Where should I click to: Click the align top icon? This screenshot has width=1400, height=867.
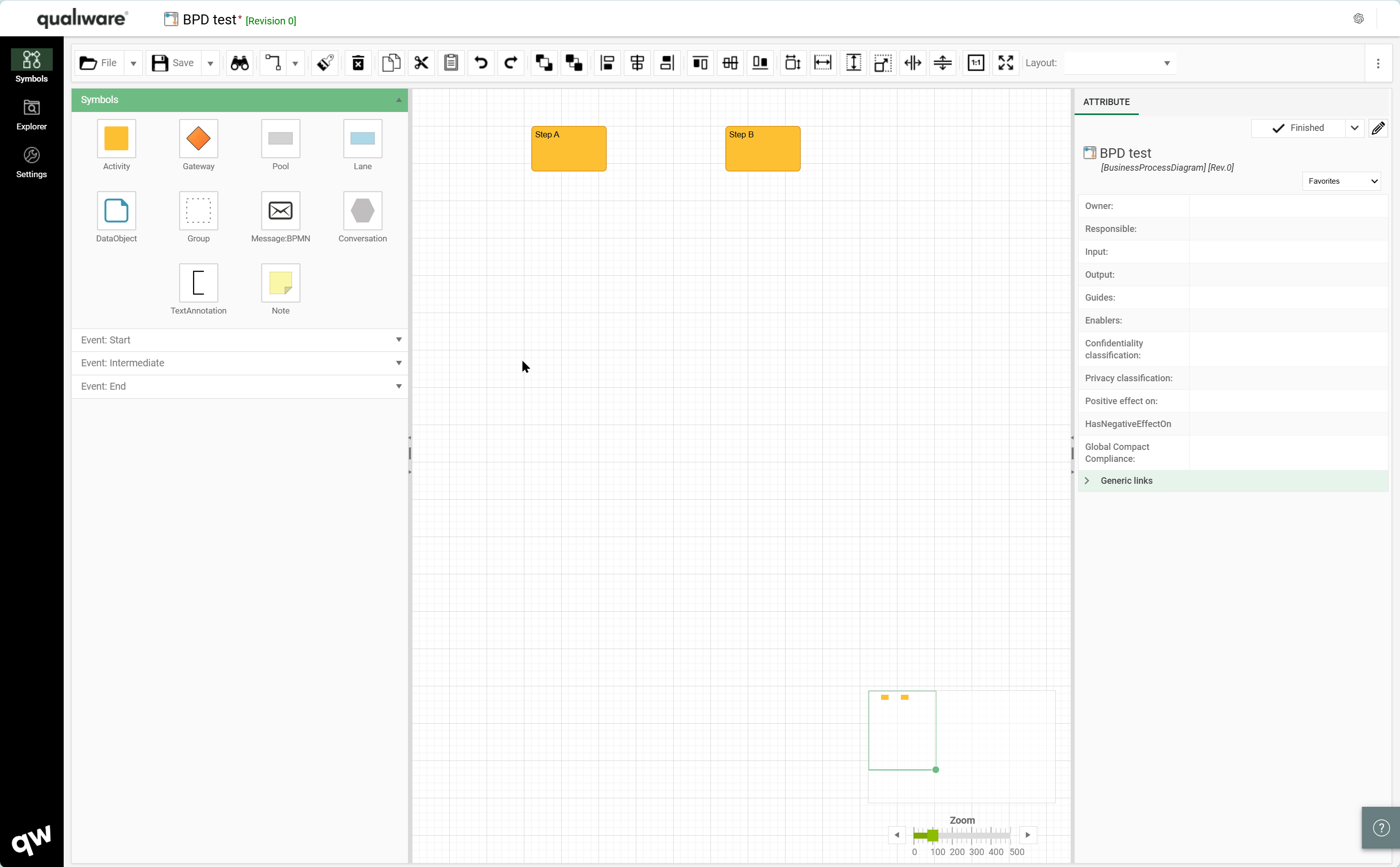[x=700, y=63]
